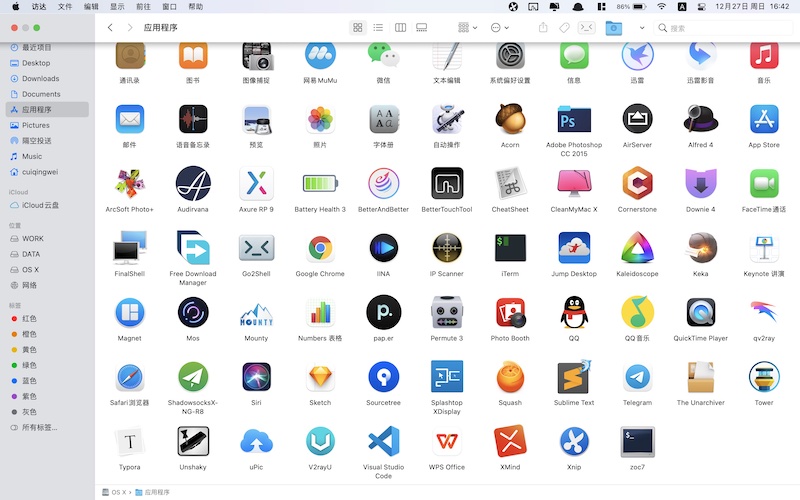Viewport: 800px width, 500px height.
Task: Switch to column view in toolbar
Action: 401,28
